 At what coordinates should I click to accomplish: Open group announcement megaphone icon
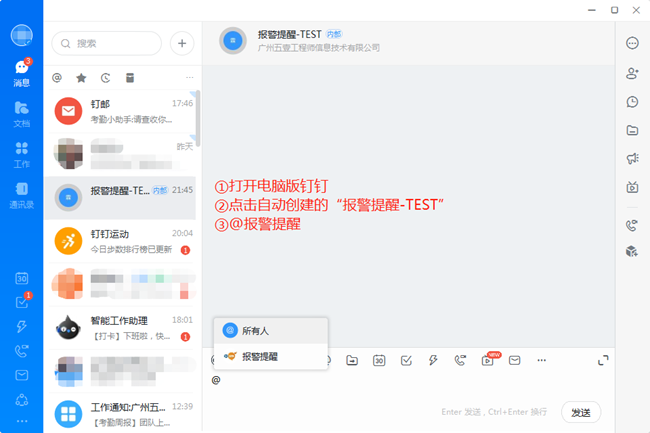click(632, 158)
